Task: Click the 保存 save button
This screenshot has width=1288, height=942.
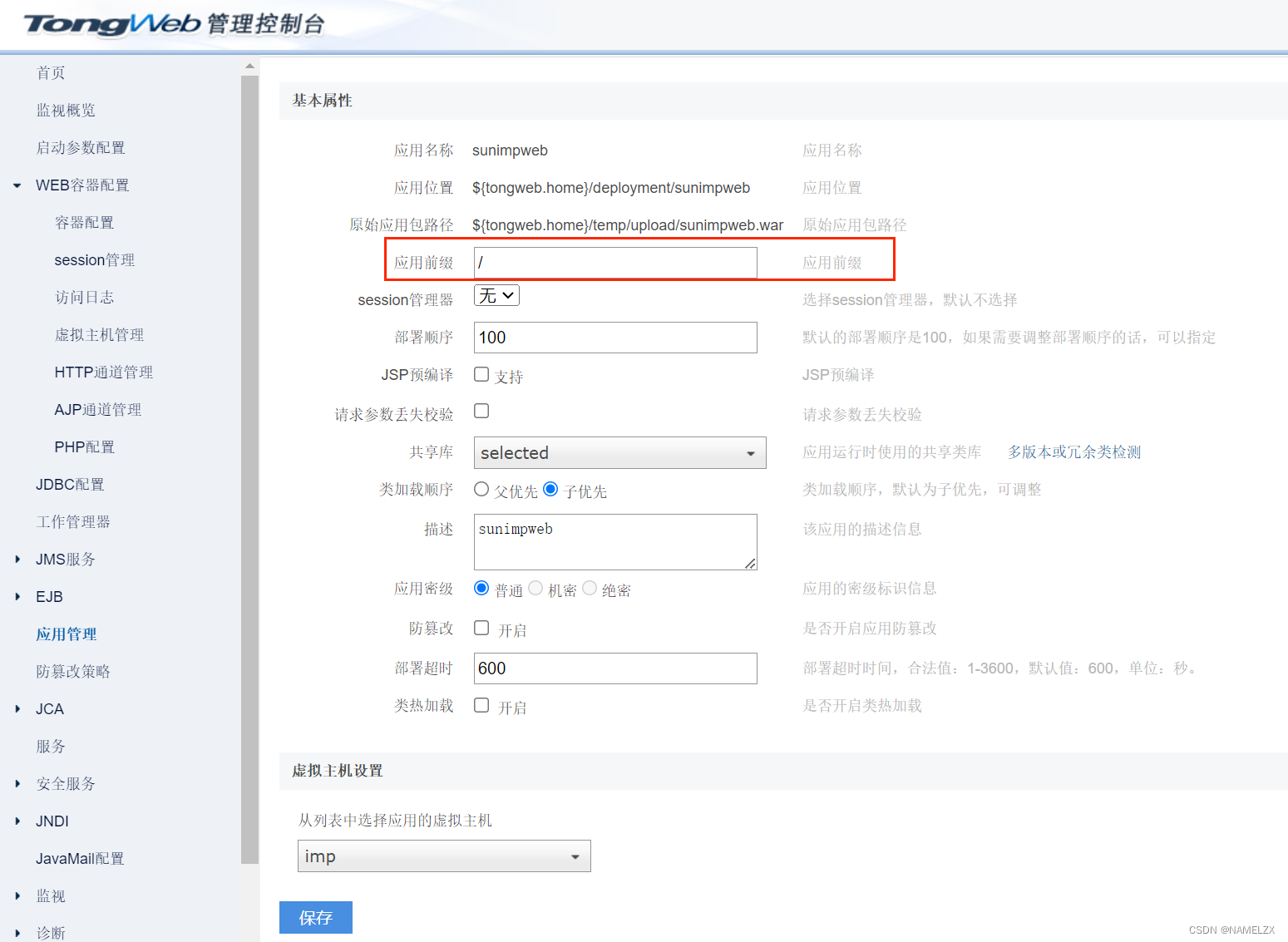Action: (316, 917)
